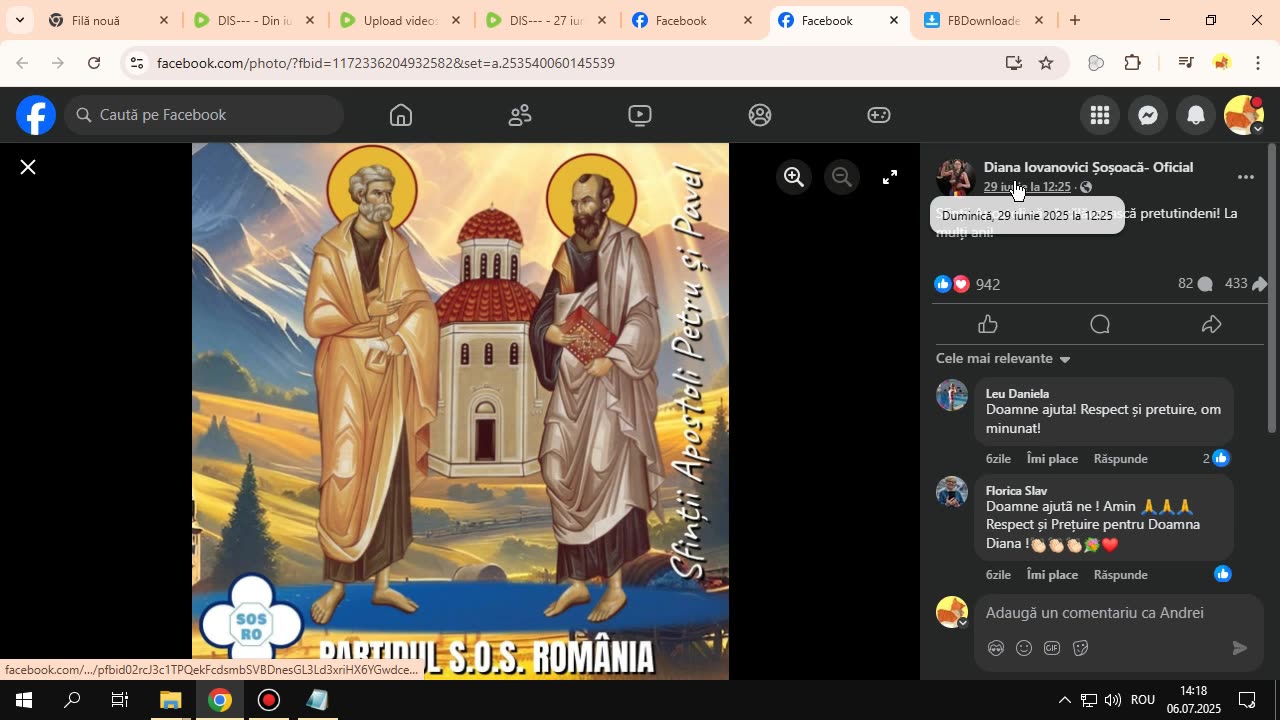1280x720 pixels.
Task: Show the 433 shares count
Action: [1246, 284]
